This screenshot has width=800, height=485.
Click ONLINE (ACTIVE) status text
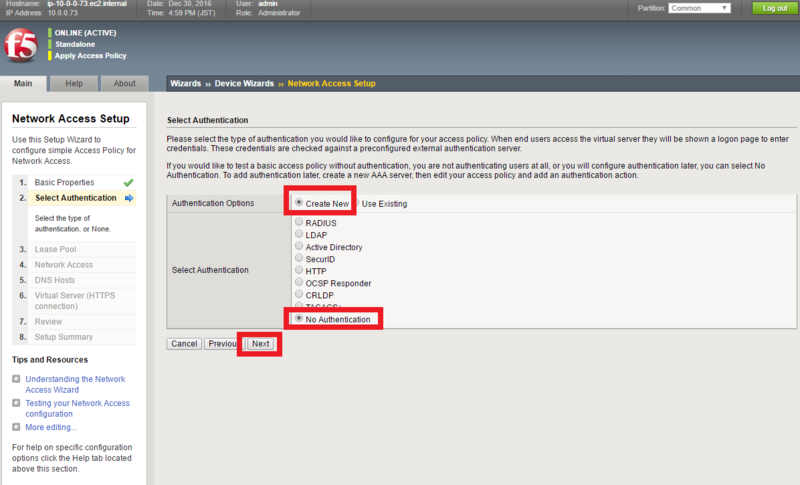point(86,33)
